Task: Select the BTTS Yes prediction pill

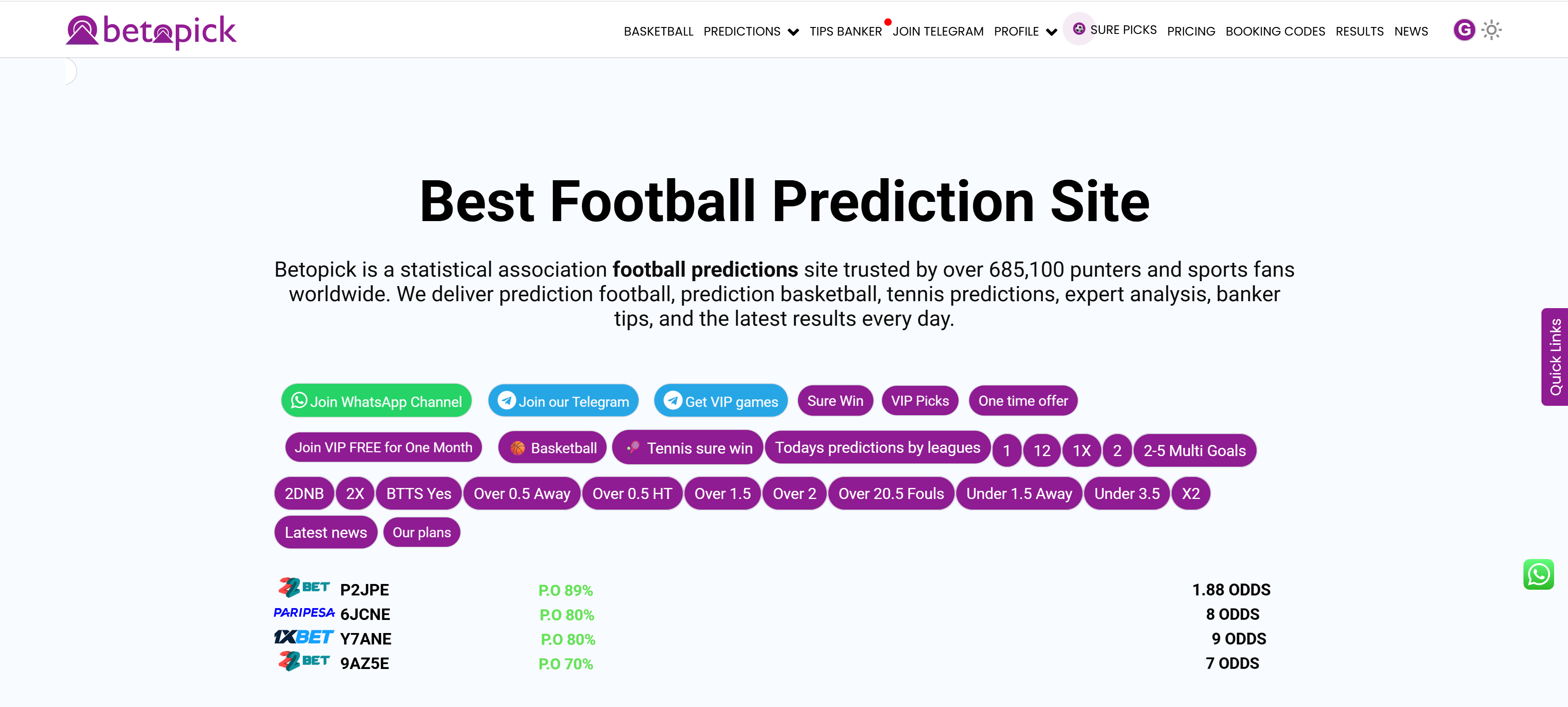Action: click(419, 494)
